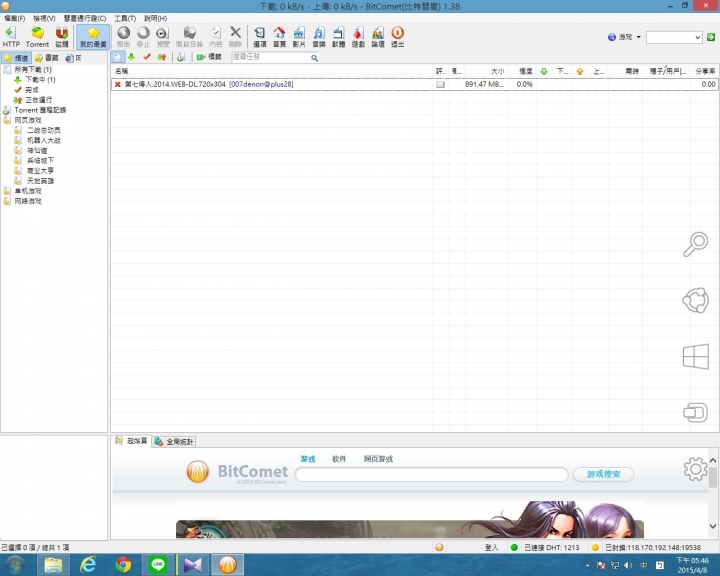The image size is (720, 576).
Task: Open the top-right search combo box
Action: pyautogui.click(x=674, y=37)
